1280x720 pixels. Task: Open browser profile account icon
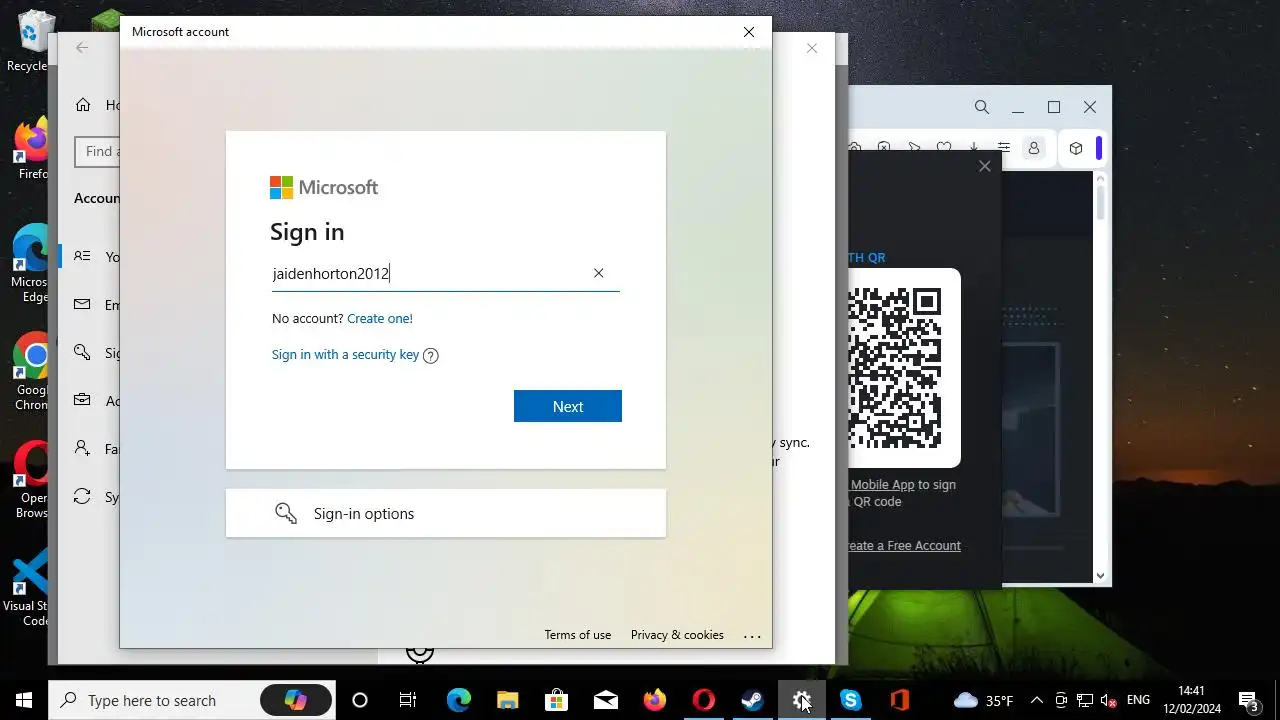1034,148
